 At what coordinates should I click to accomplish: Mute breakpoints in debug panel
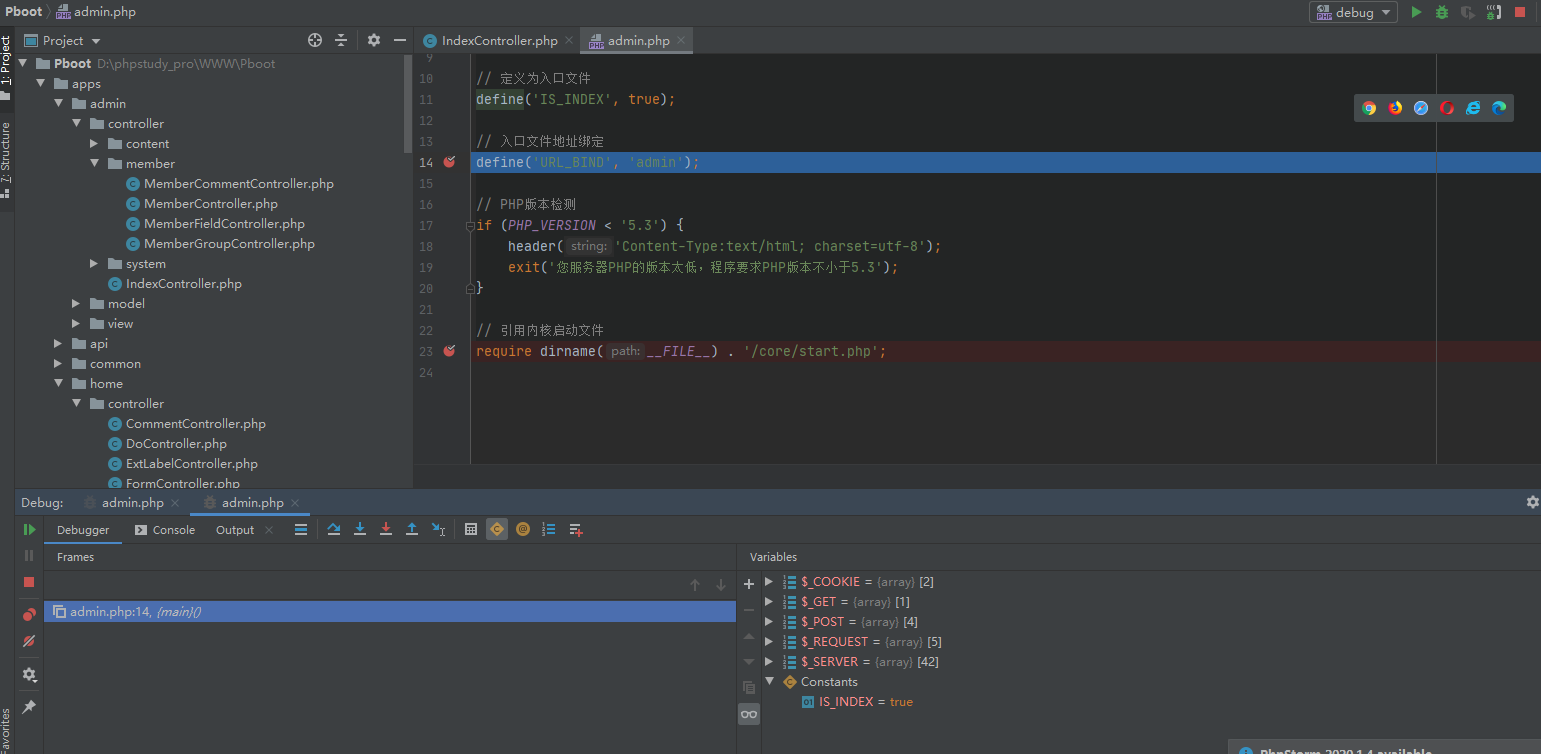point(29,640)
